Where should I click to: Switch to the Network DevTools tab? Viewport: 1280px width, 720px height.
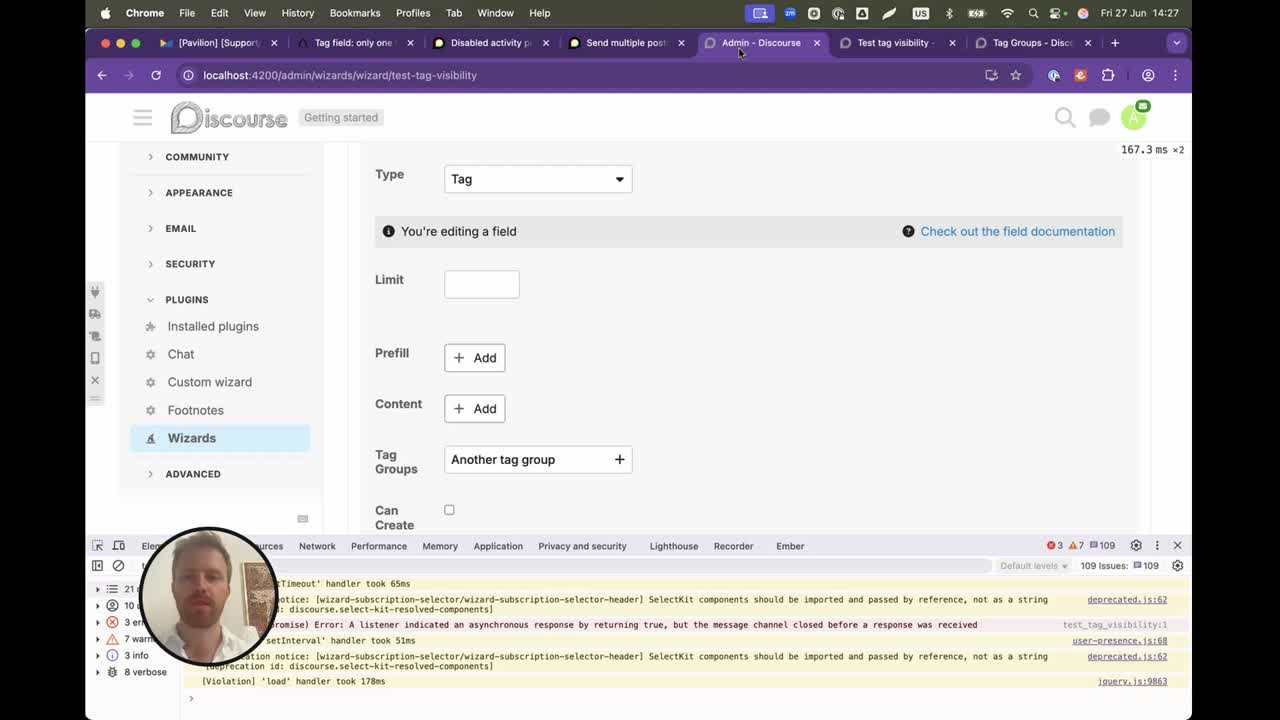(317, 546)
